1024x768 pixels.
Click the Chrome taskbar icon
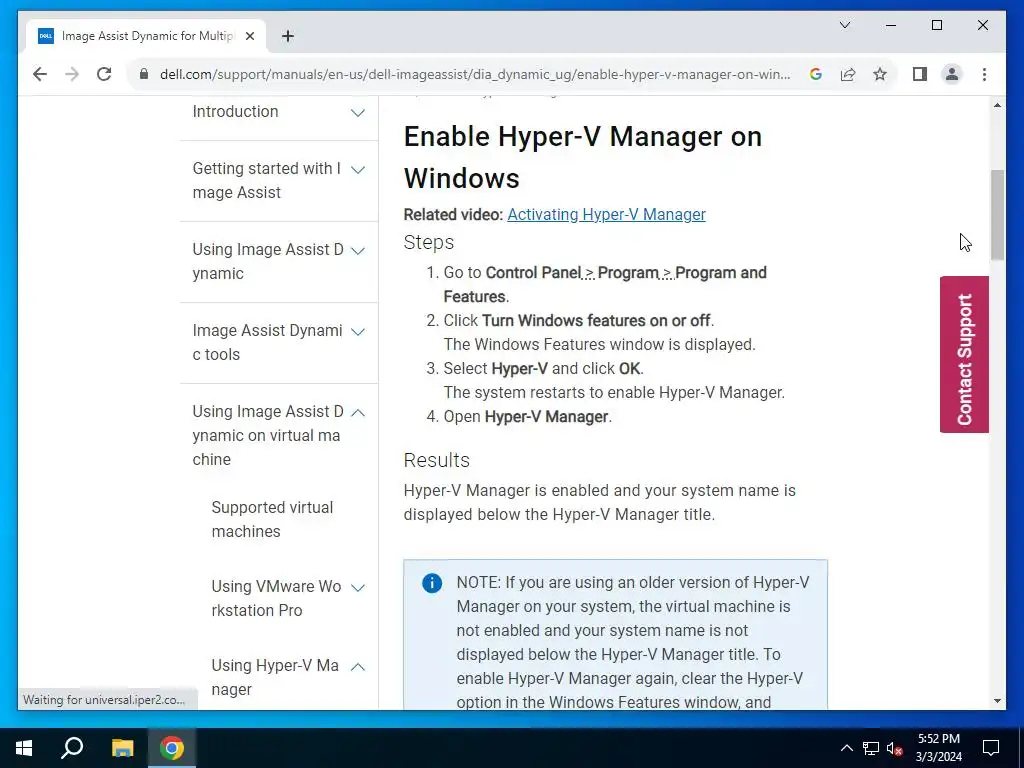click(172, 748)
